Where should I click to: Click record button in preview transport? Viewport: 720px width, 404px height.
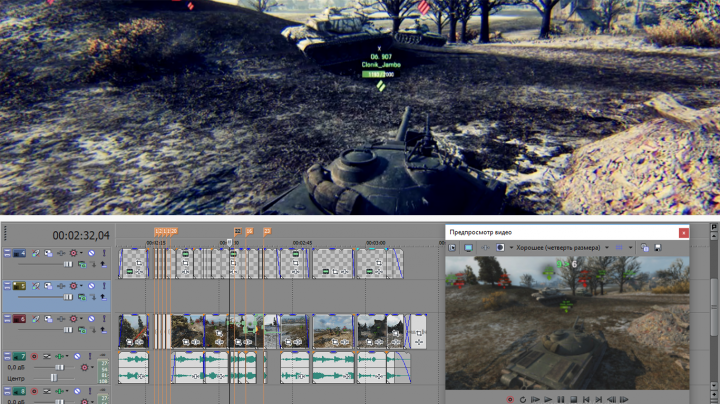(x=510, y=400)
